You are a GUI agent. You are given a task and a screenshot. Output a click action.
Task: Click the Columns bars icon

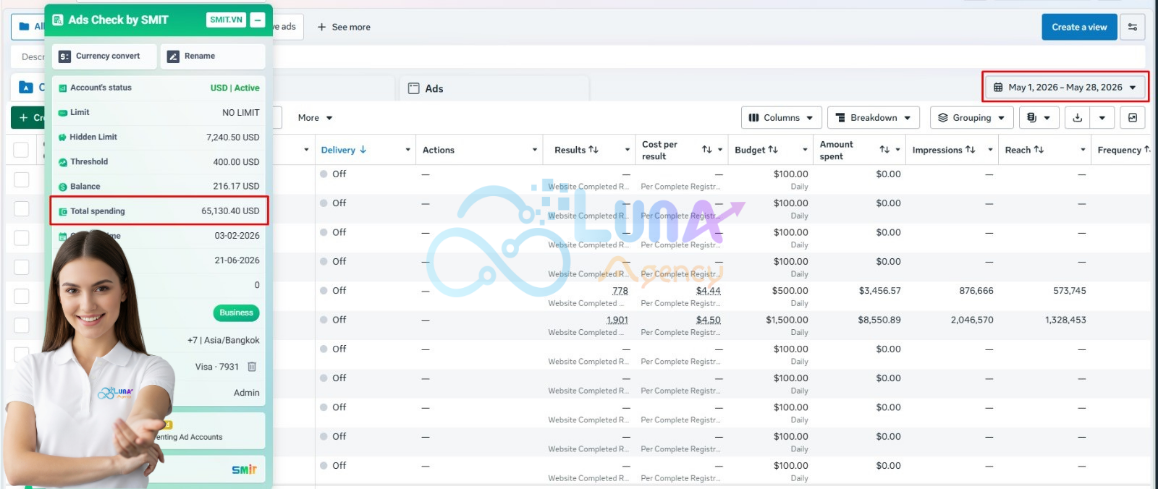point(754,117)
